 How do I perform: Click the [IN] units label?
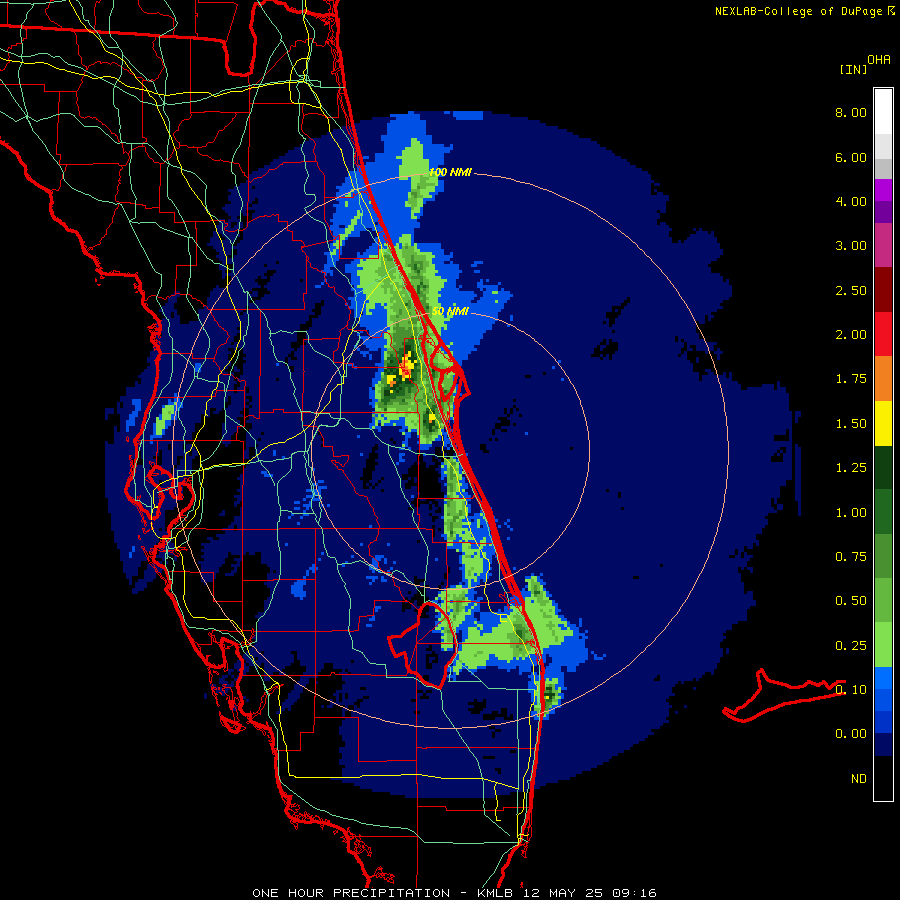pyautogui.click(x=853, y=69)
